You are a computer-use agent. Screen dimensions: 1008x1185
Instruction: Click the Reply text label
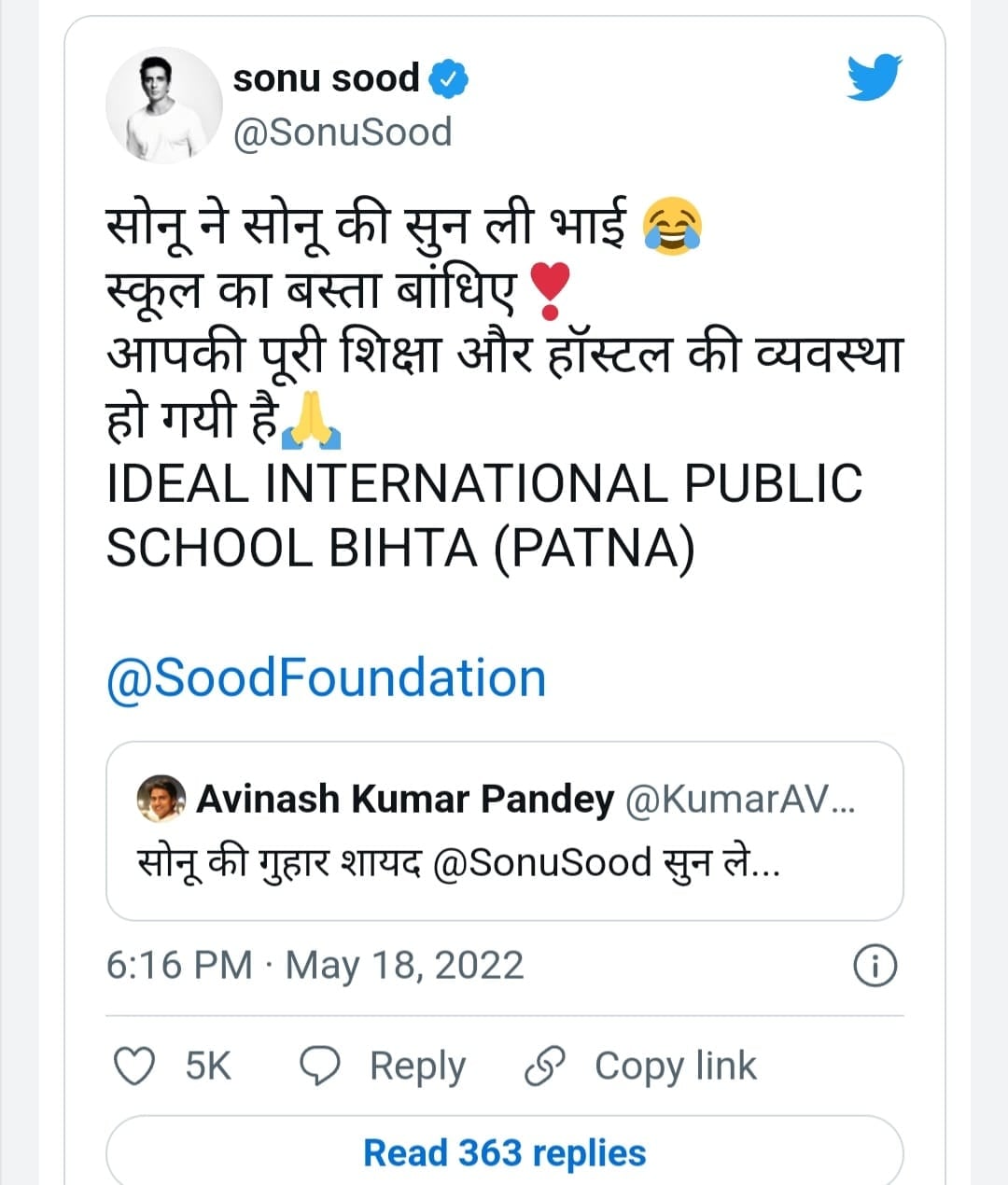click(x=417, y=1065)
